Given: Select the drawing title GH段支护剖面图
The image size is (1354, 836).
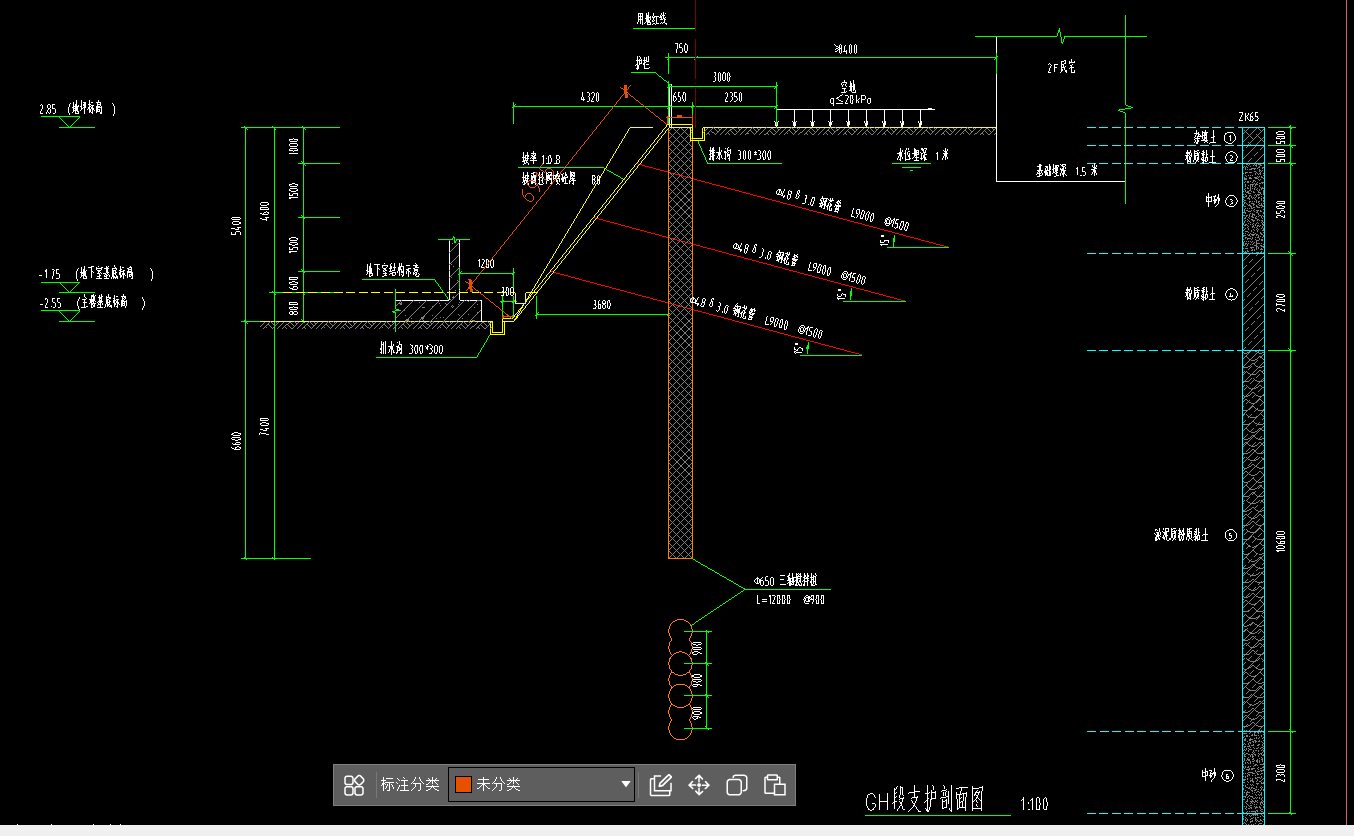Looking at the screenshot, I should pyautogui.click(x=925, y=801).
